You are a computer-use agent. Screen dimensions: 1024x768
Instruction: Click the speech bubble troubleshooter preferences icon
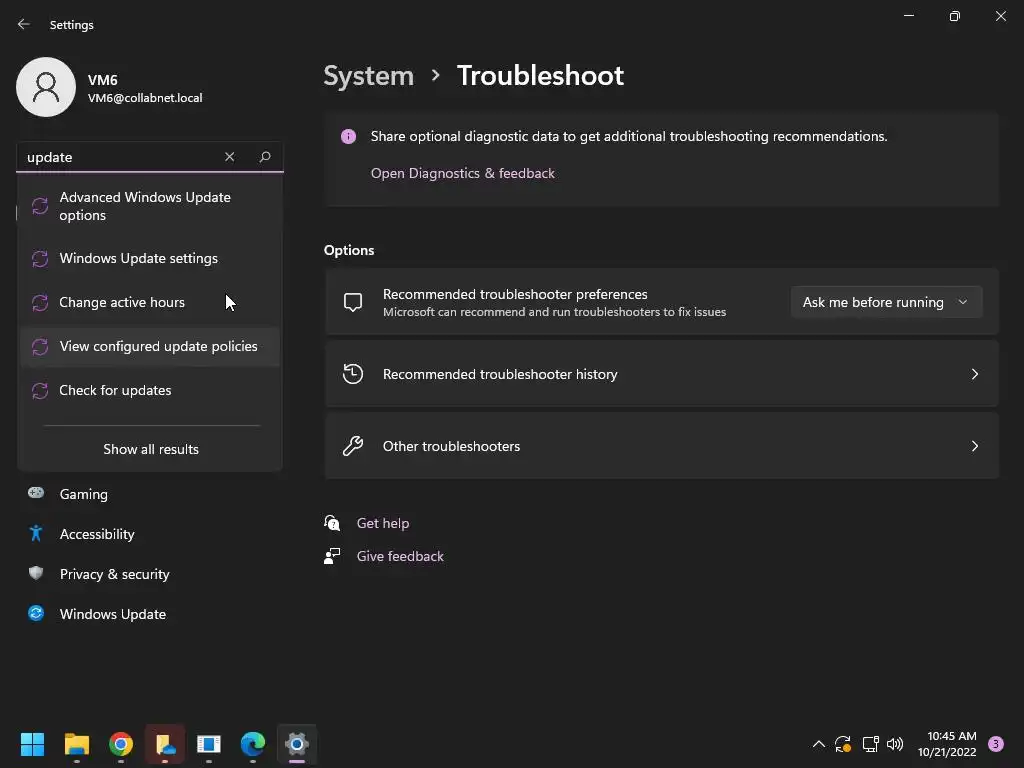pyautogui.click(x=353, y=302)
